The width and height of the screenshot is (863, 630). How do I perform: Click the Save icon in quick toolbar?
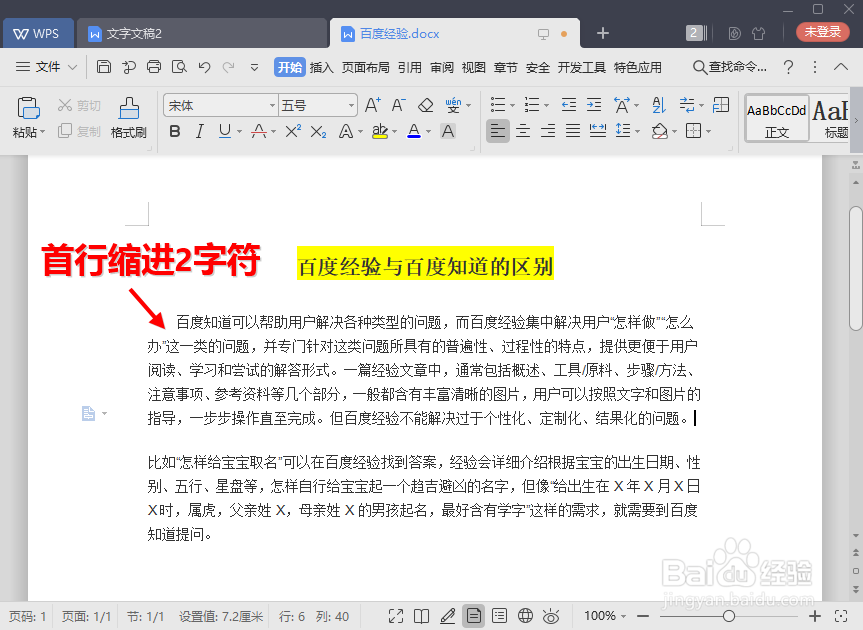(103, 67)
